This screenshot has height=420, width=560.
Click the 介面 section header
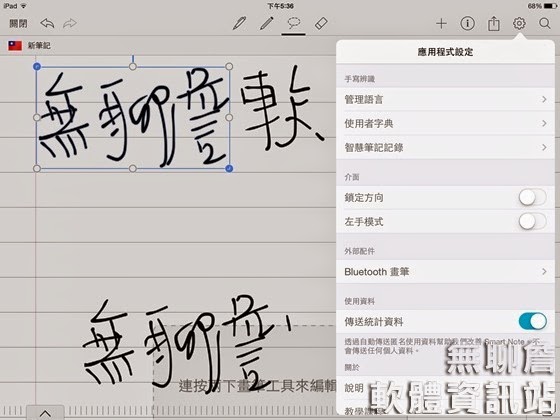point(352,177)
